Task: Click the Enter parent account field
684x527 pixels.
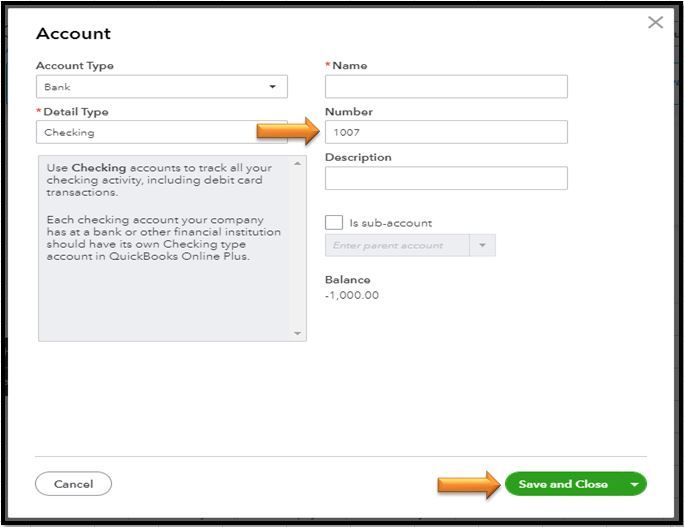Action: tap(397, 245)
